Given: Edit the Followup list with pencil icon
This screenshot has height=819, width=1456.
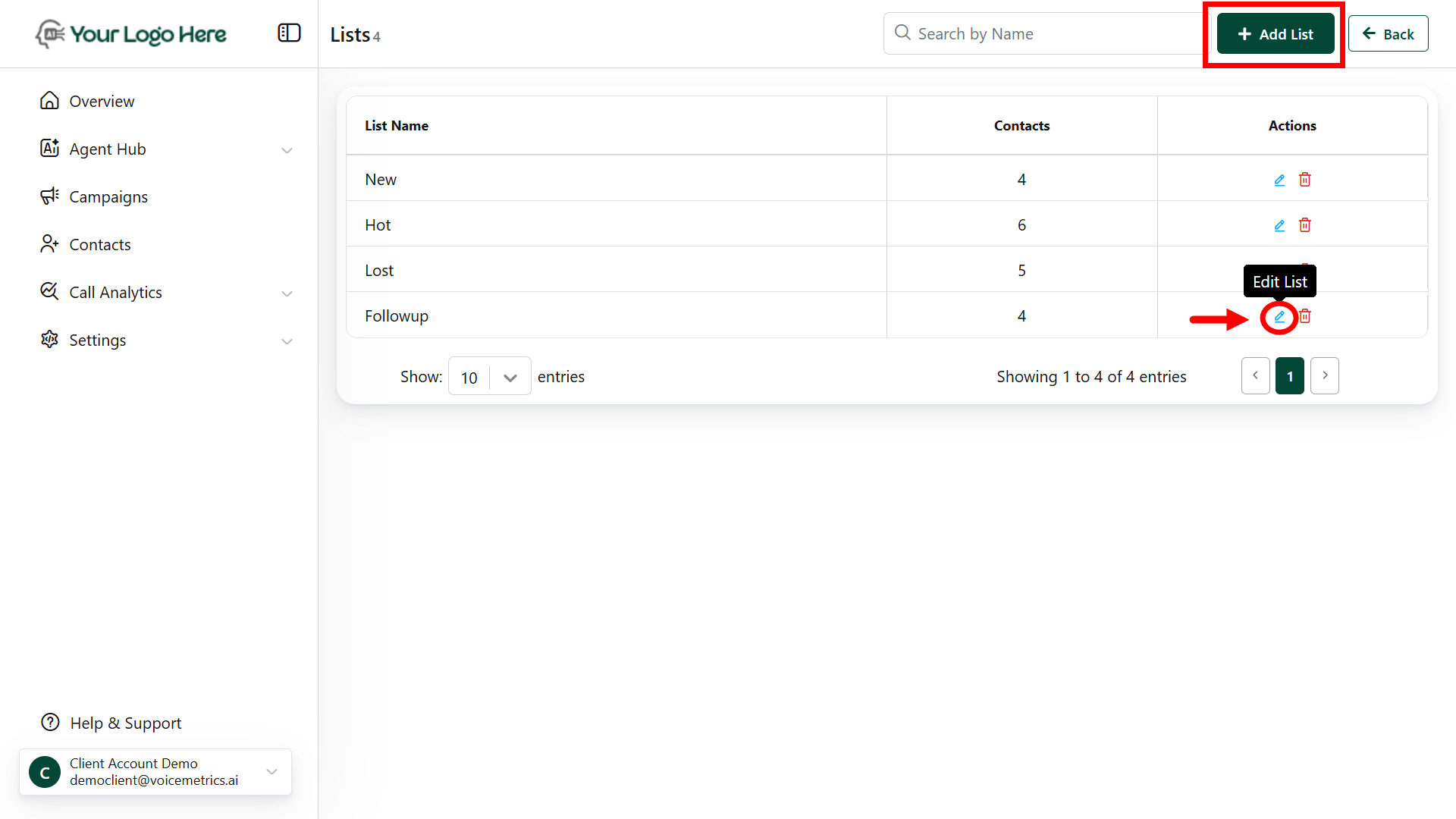Looking at the screenshot, I should [x=1279, y=316].
